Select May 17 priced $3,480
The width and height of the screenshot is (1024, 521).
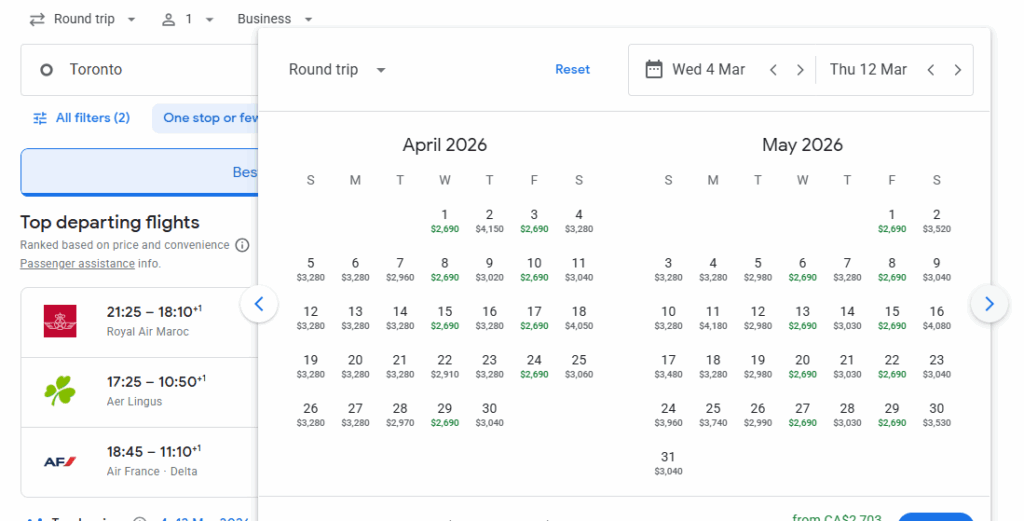coord(668,366)
